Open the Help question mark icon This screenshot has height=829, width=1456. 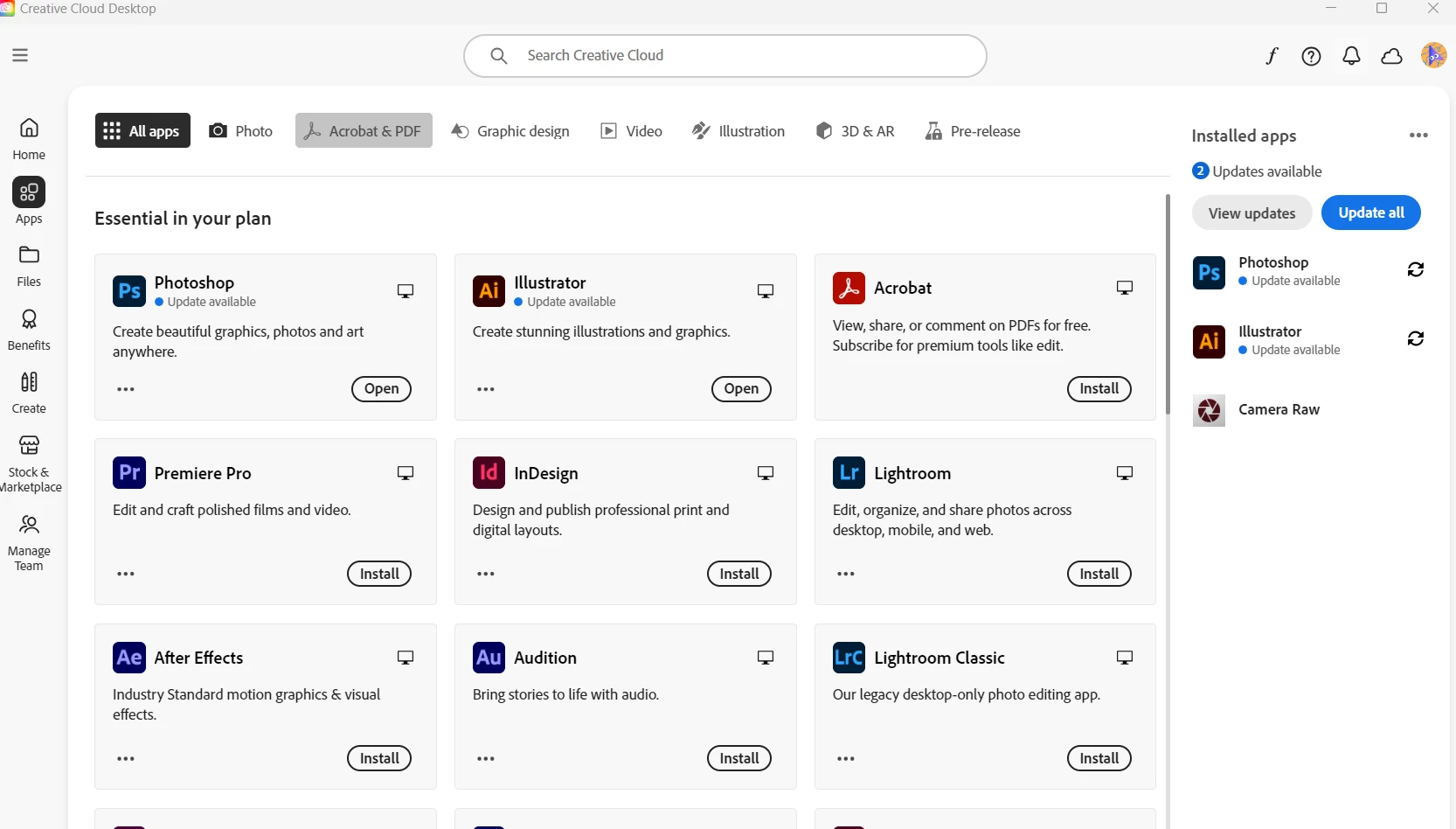pos(1311,56)
